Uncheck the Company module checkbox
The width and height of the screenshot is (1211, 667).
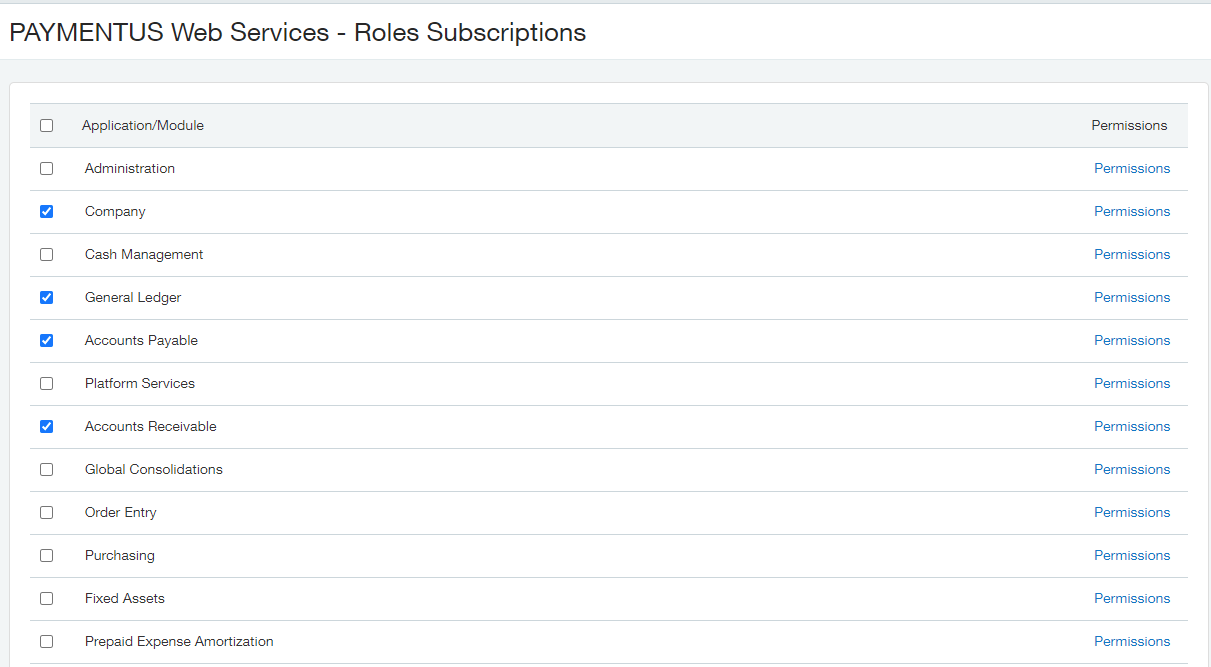click(46, 212)
